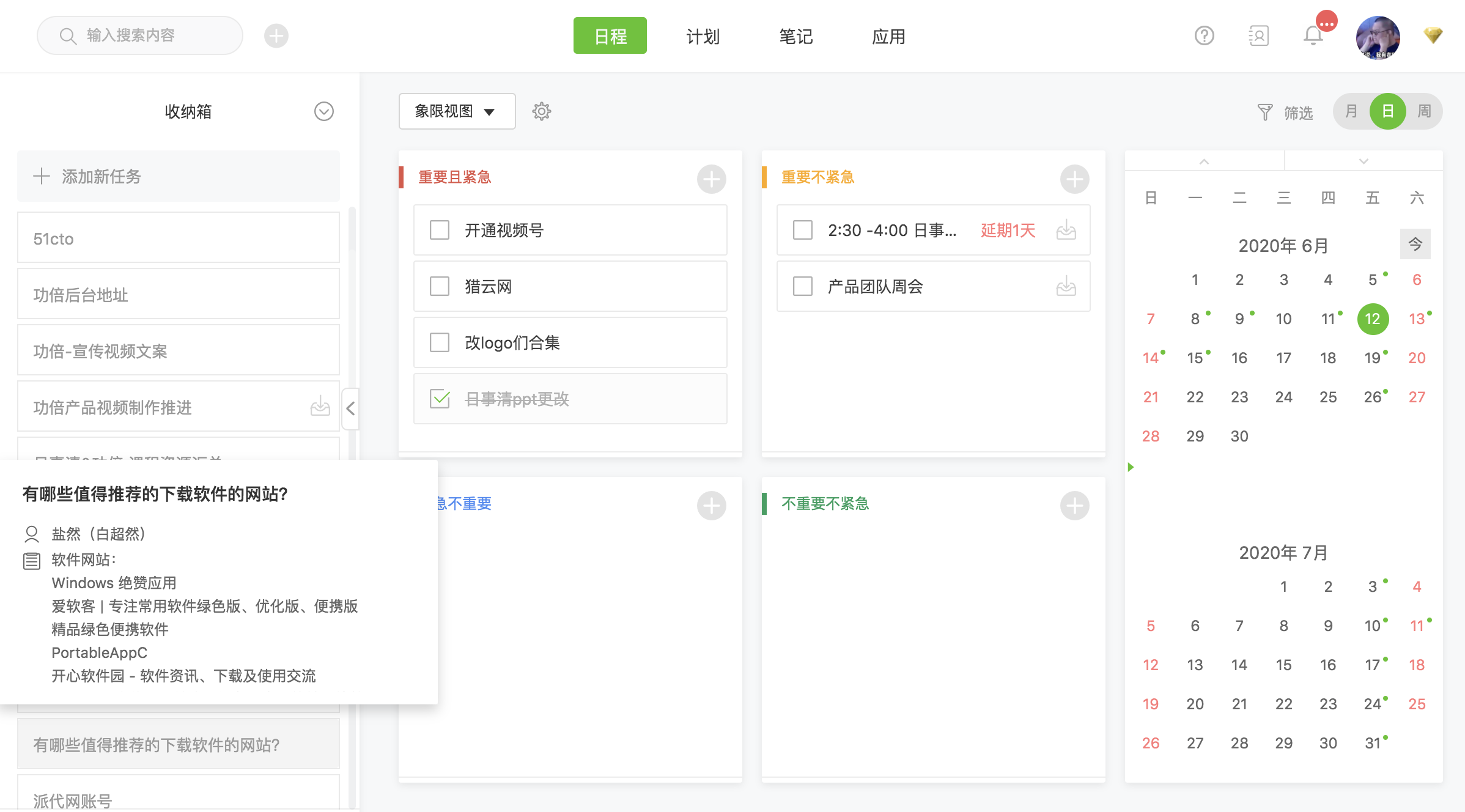1465x812 pixels.
Task: Open the 象限视图 view dropdown
Action: (456, 111)
